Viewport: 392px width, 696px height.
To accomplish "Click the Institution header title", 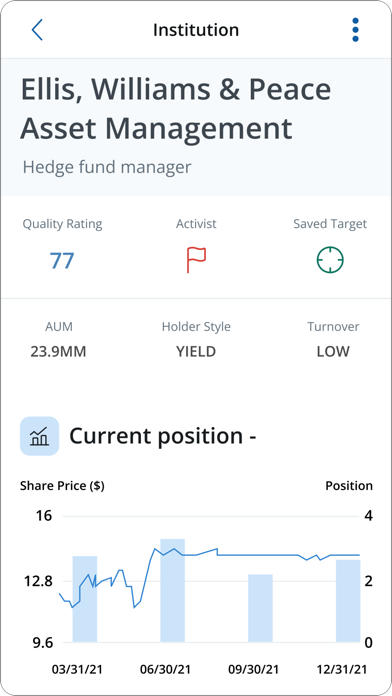I will click(x=196, y=30).
